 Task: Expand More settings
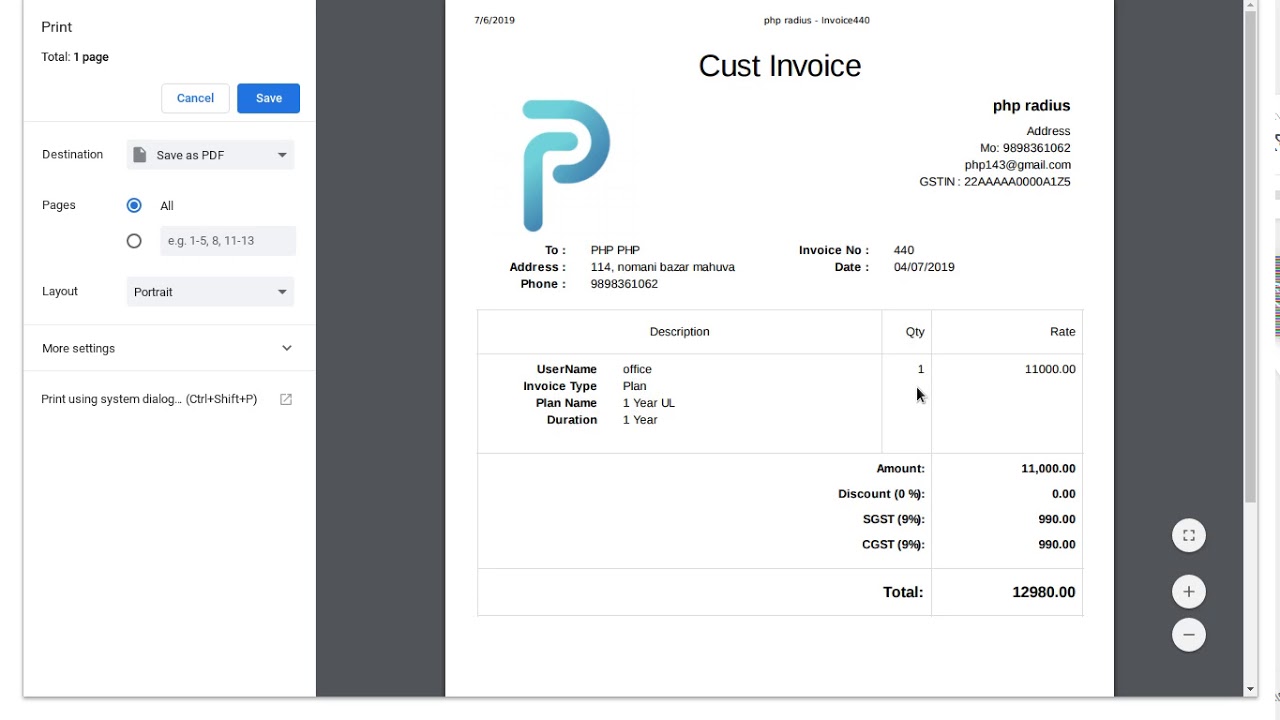[x=168, y=348]
